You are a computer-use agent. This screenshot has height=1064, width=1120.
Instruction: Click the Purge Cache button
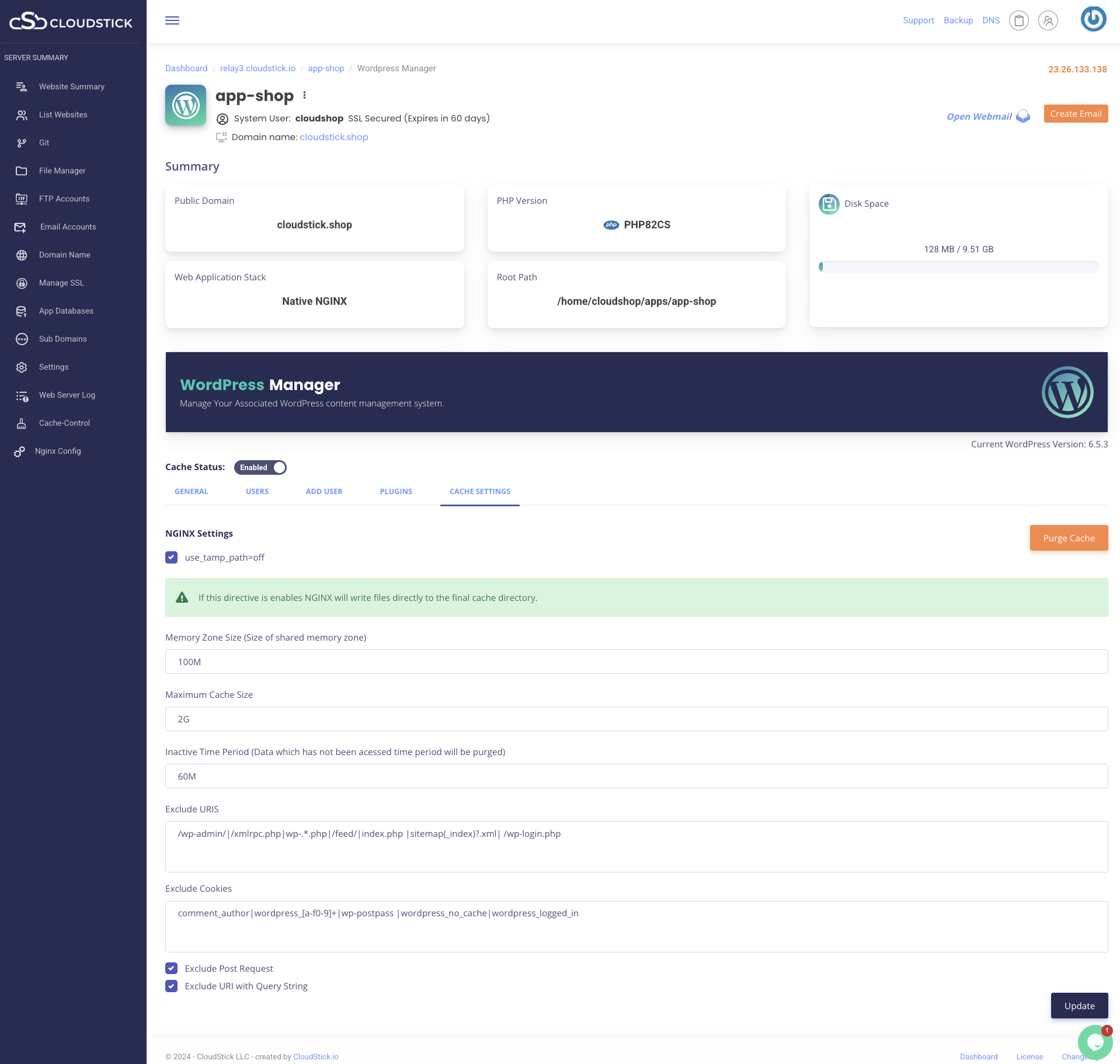click(1069, 538)
